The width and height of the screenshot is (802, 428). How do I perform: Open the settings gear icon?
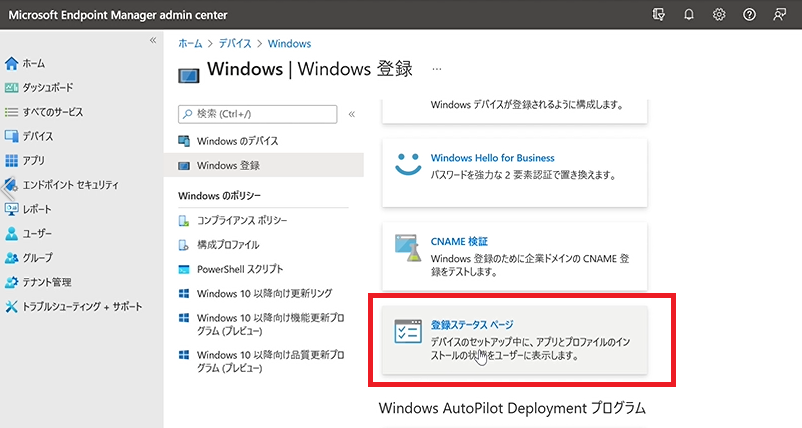(719, 15)
